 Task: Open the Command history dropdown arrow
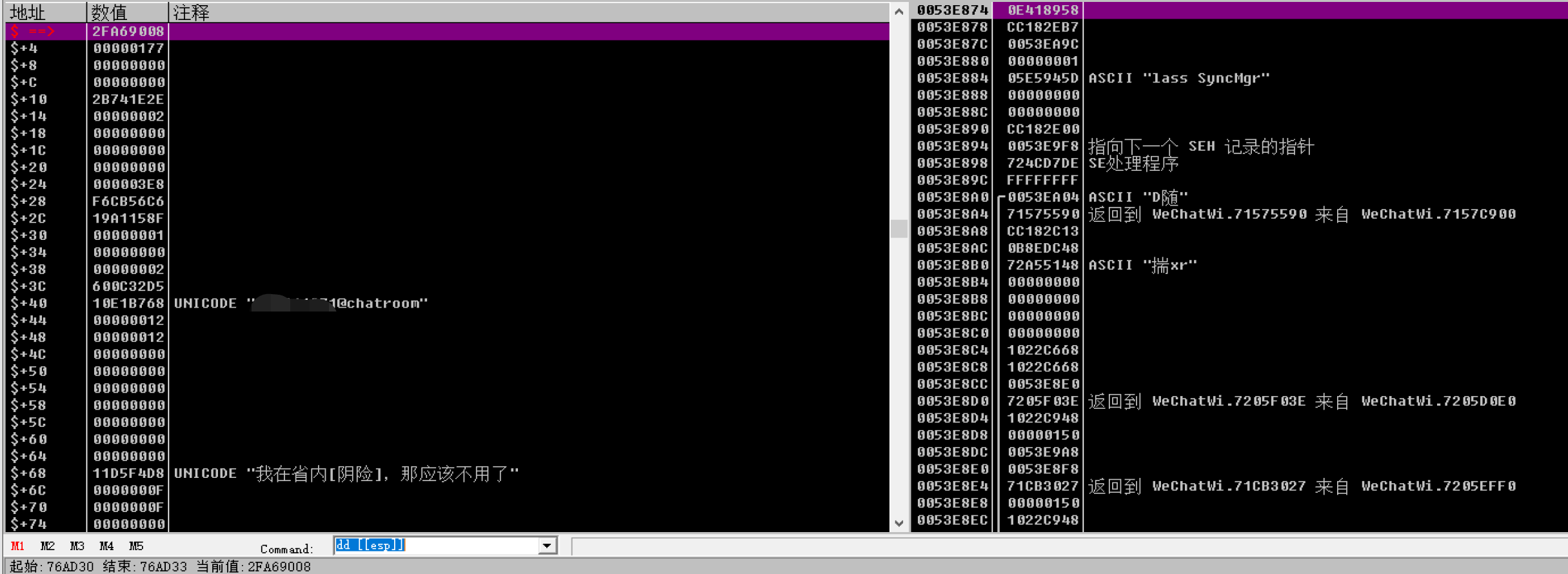[548, 546]
